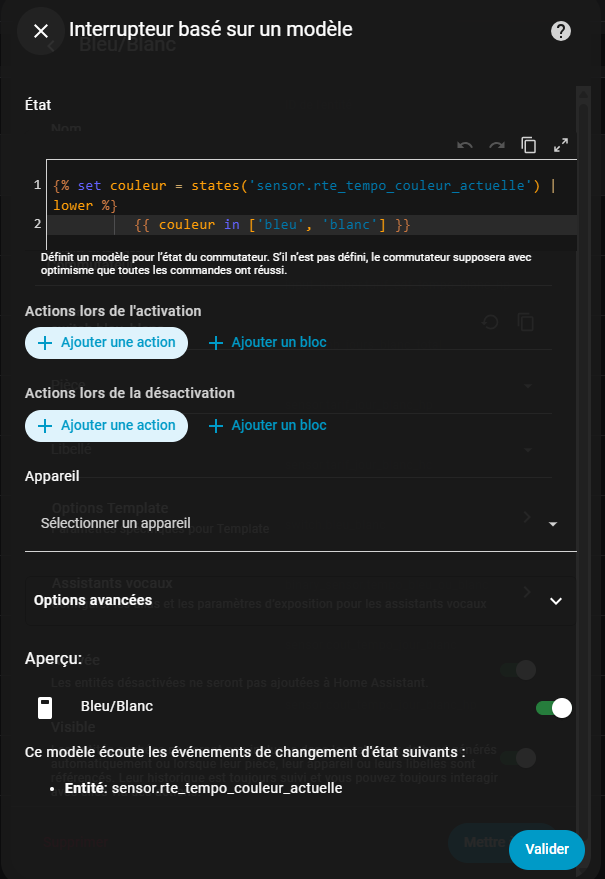
Task: Copy the template code to clipboard
Action: click(x=529, y=145)
